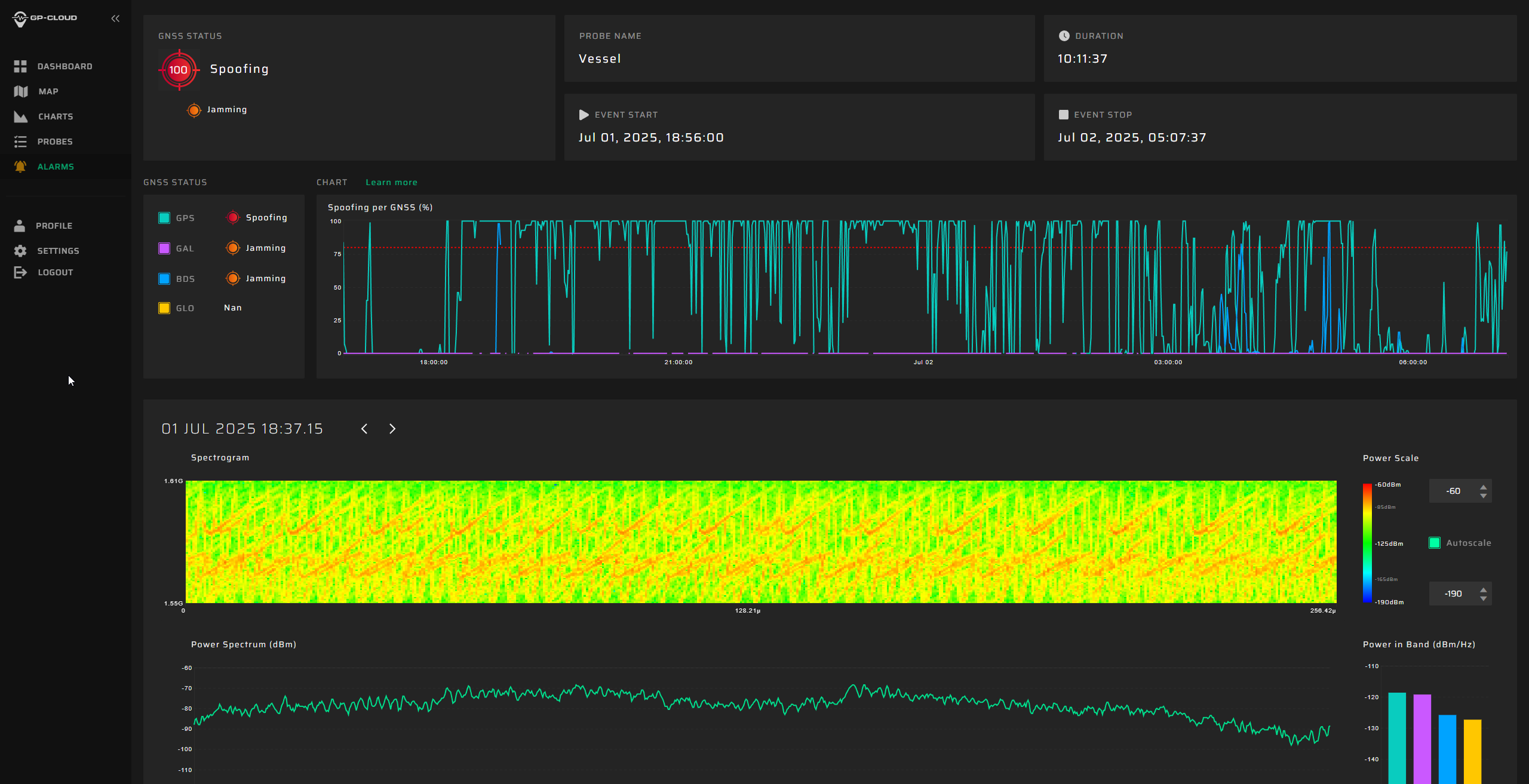
Task: Decrease the -190 power scale value
Action: click(x=1484, y=598)
